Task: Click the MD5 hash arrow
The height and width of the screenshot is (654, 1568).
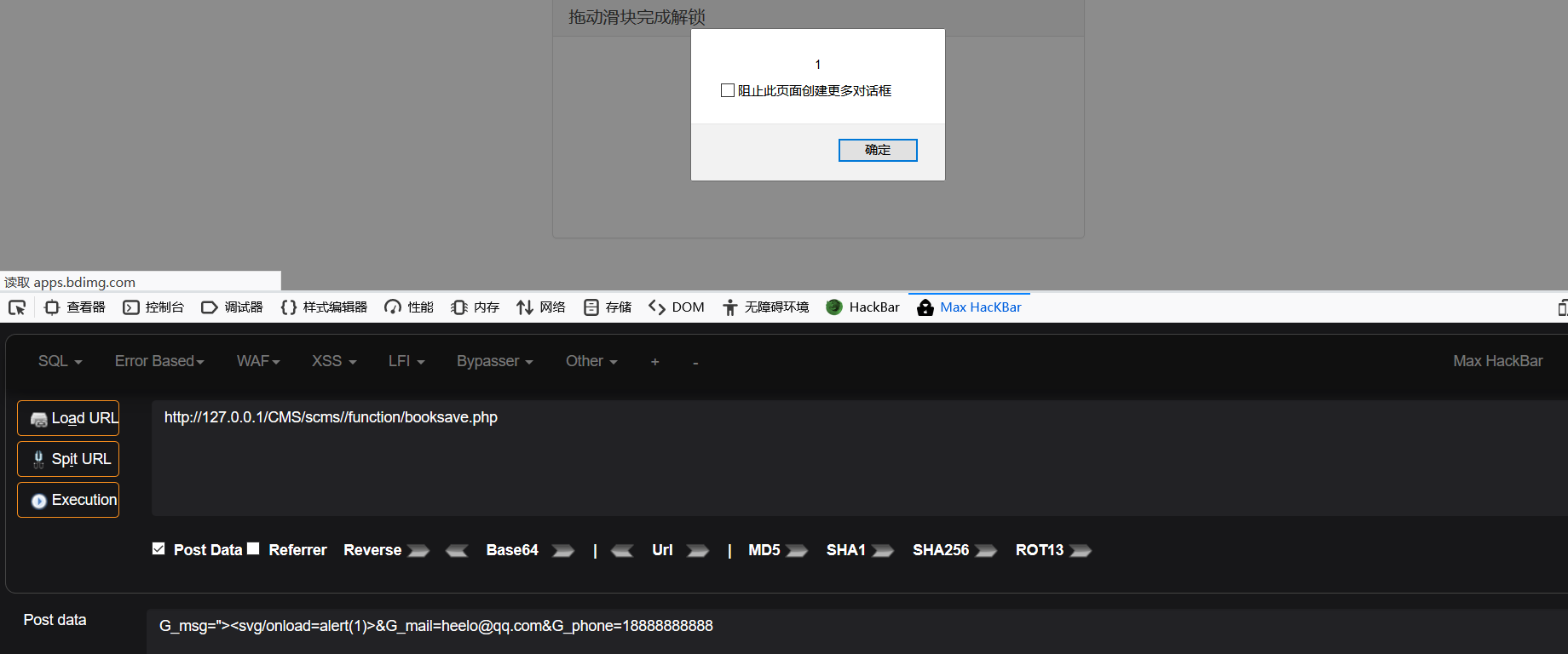Action: click(797, 551)
